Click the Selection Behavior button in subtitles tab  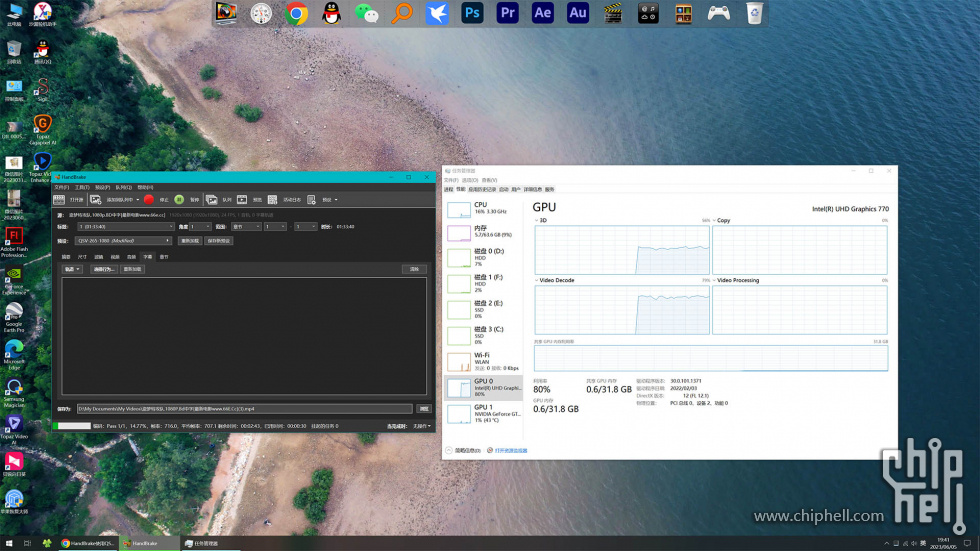pyautogui.click(x=104, y=269)
